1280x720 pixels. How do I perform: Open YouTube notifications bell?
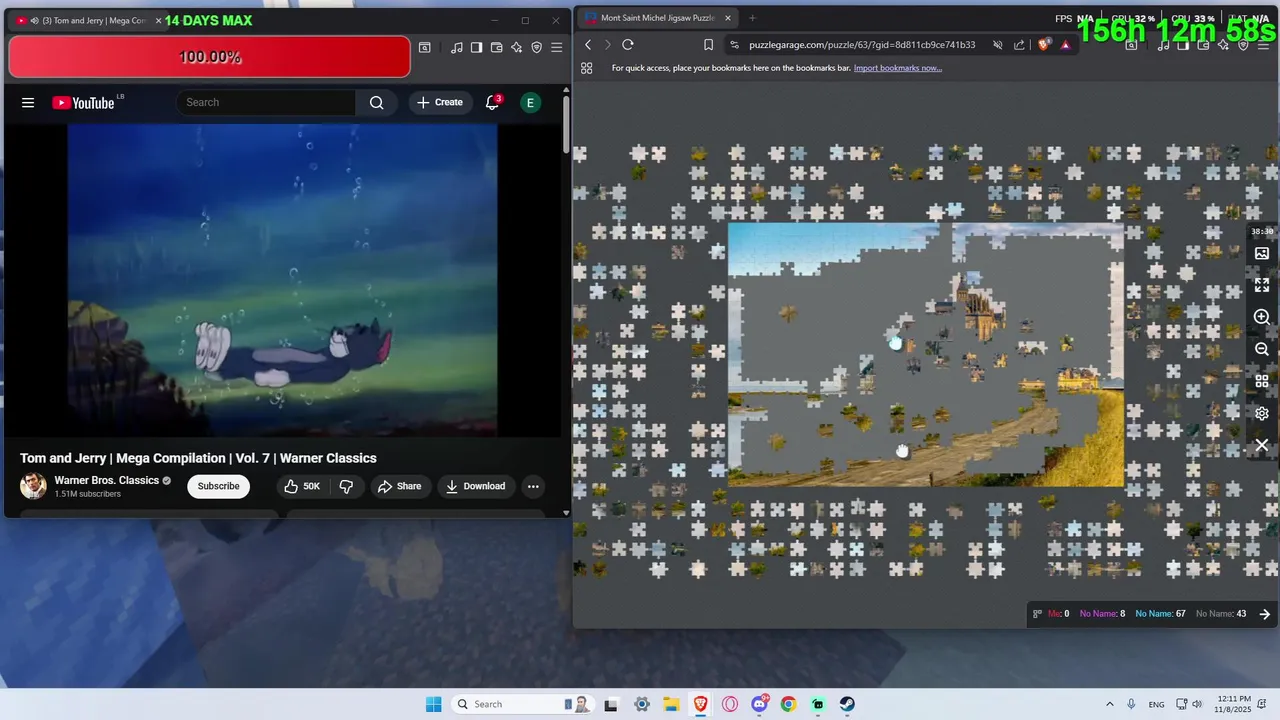coord(493,102)
